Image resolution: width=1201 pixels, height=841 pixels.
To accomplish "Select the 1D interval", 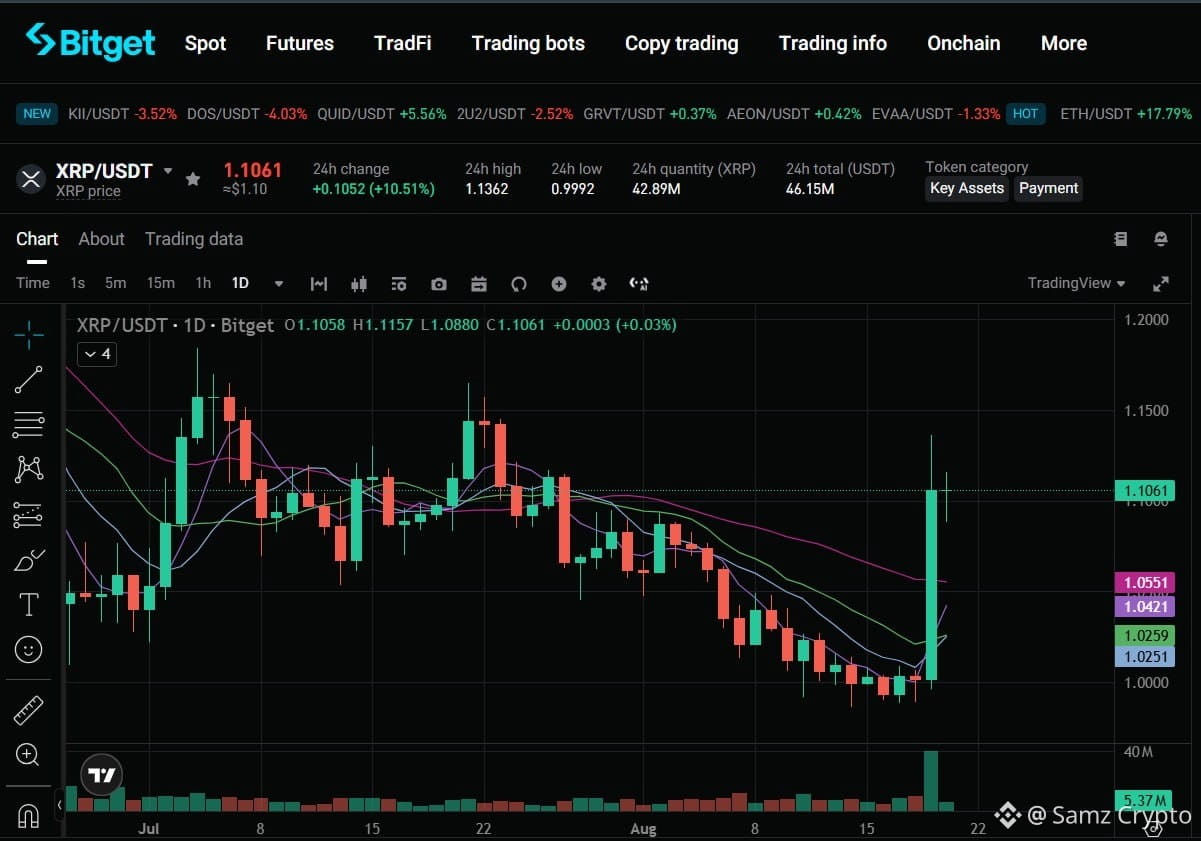I will pos(240,283).
